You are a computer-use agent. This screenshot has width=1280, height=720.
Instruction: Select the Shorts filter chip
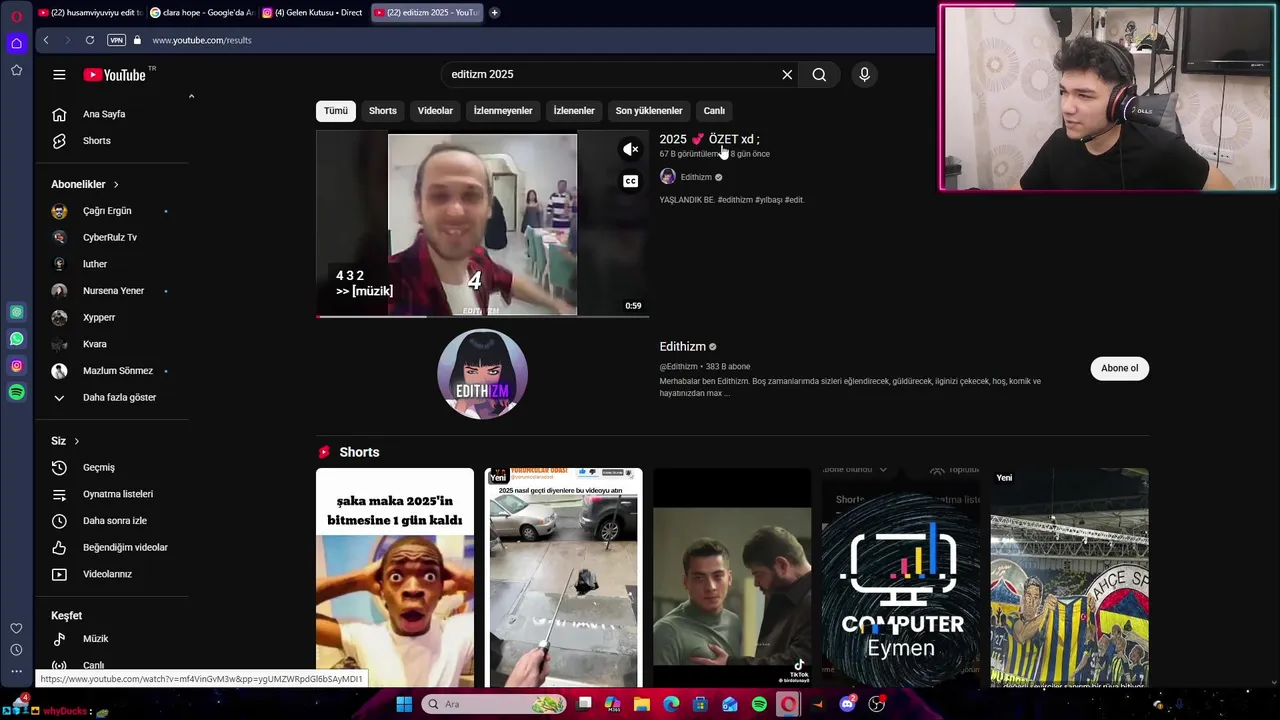pos(383,111)
